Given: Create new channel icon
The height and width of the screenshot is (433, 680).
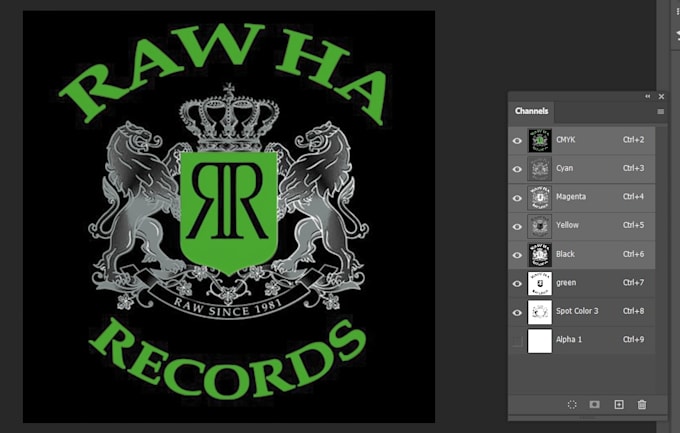Looking at the screenshot, I should pos(619,405).
